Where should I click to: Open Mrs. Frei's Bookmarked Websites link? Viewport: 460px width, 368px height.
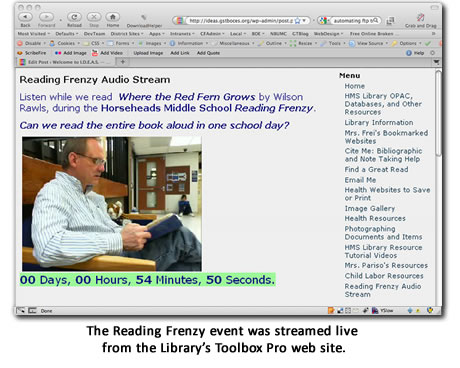click(x=386, y=137)
